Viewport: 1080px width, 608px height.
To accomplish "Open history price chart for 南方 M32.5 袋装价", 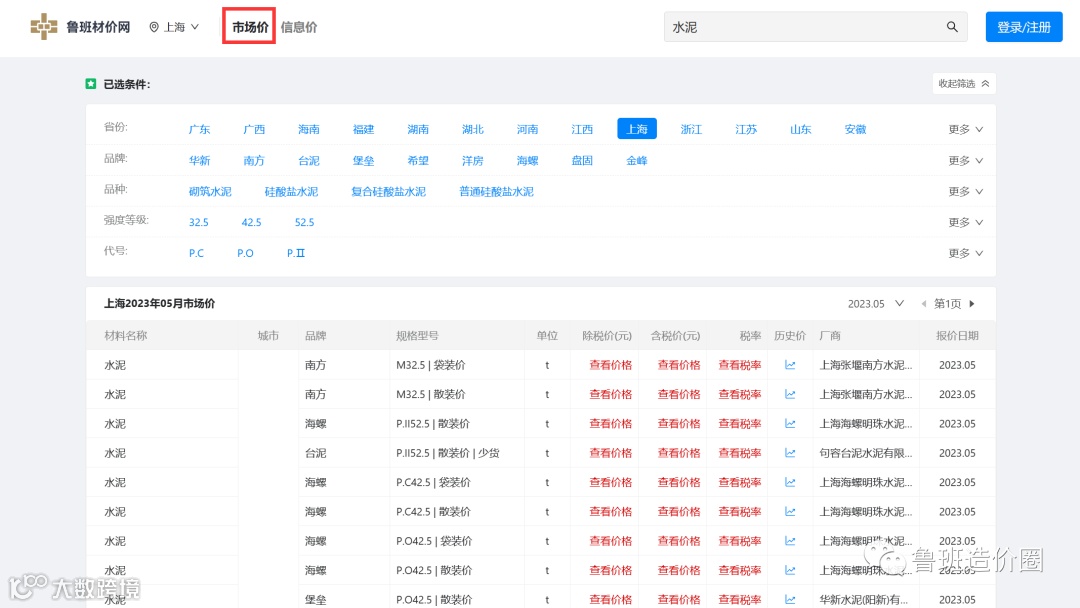I will 790,365.
